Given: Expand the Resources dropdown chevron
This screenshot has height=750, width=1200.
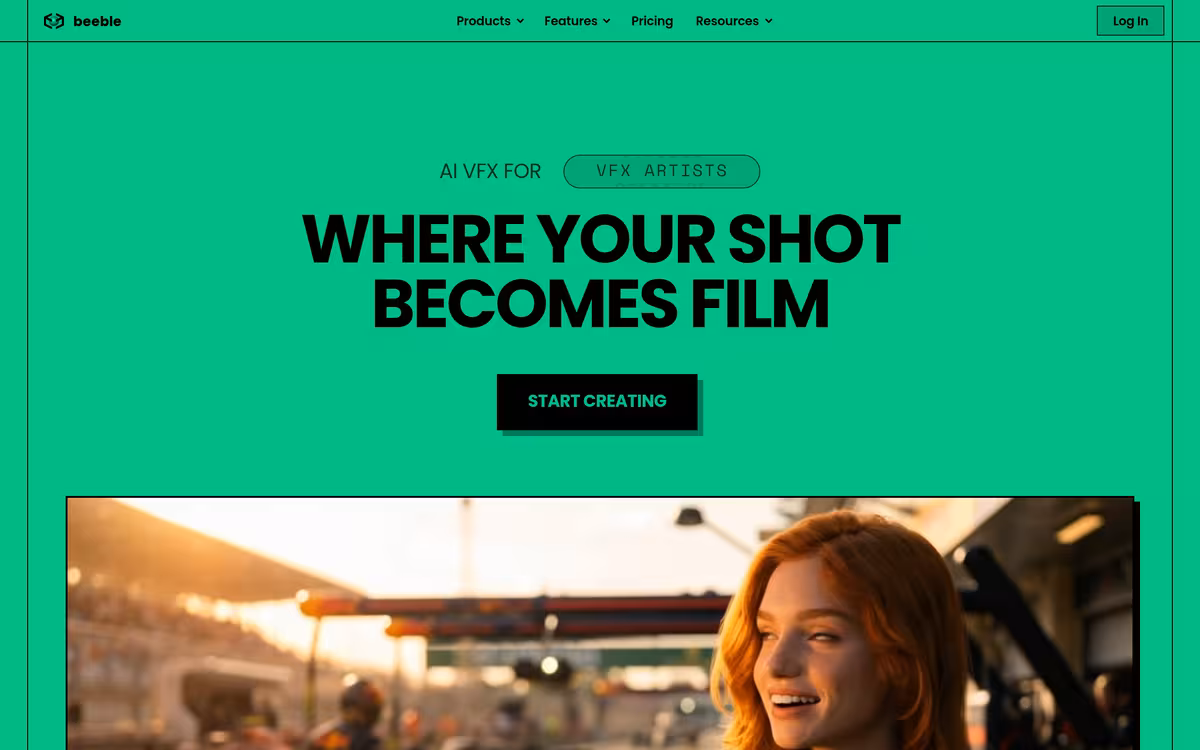Looking at the screenshot, I should 768,21.
